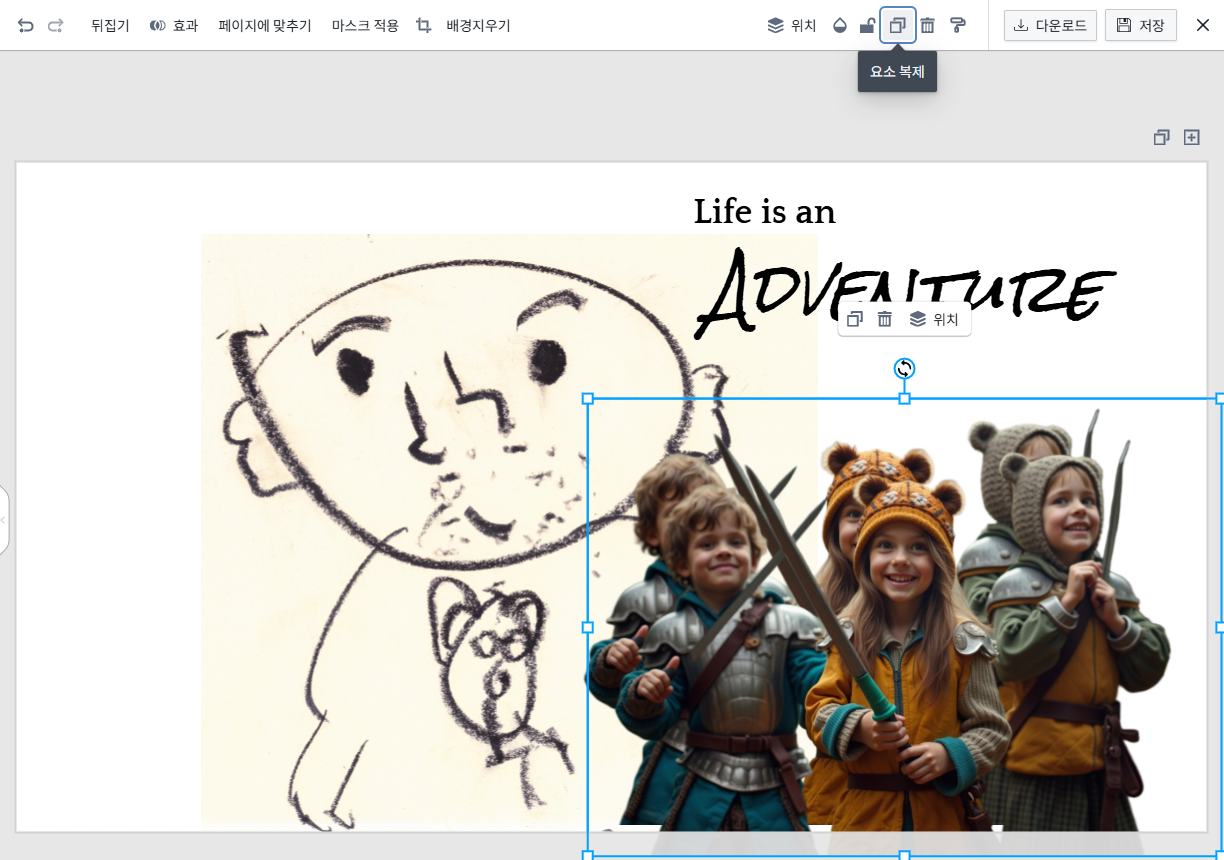Click 뒤집기 flip option

coord(110,25)
